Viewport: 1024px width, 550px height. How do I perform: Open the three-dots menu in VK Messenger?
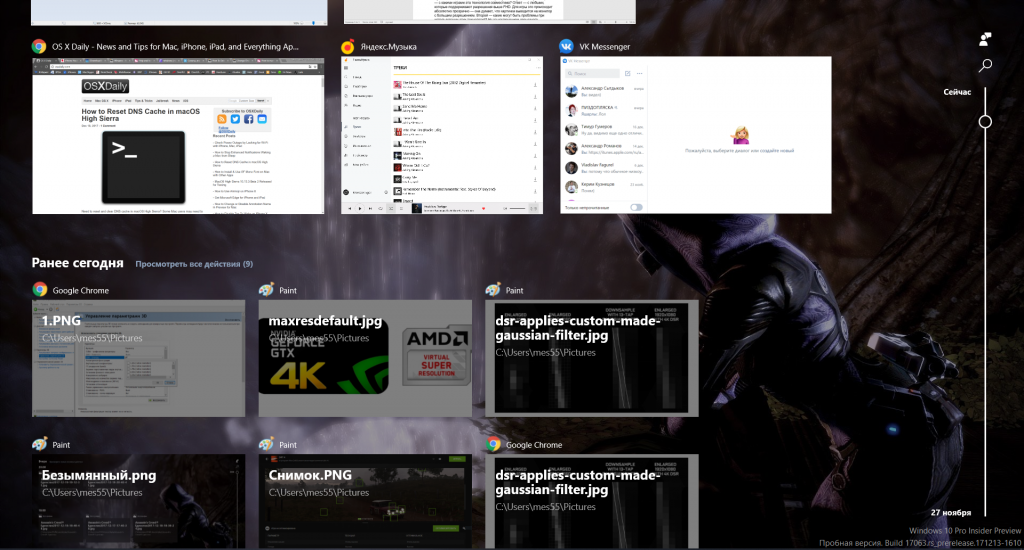click(639, 73)
